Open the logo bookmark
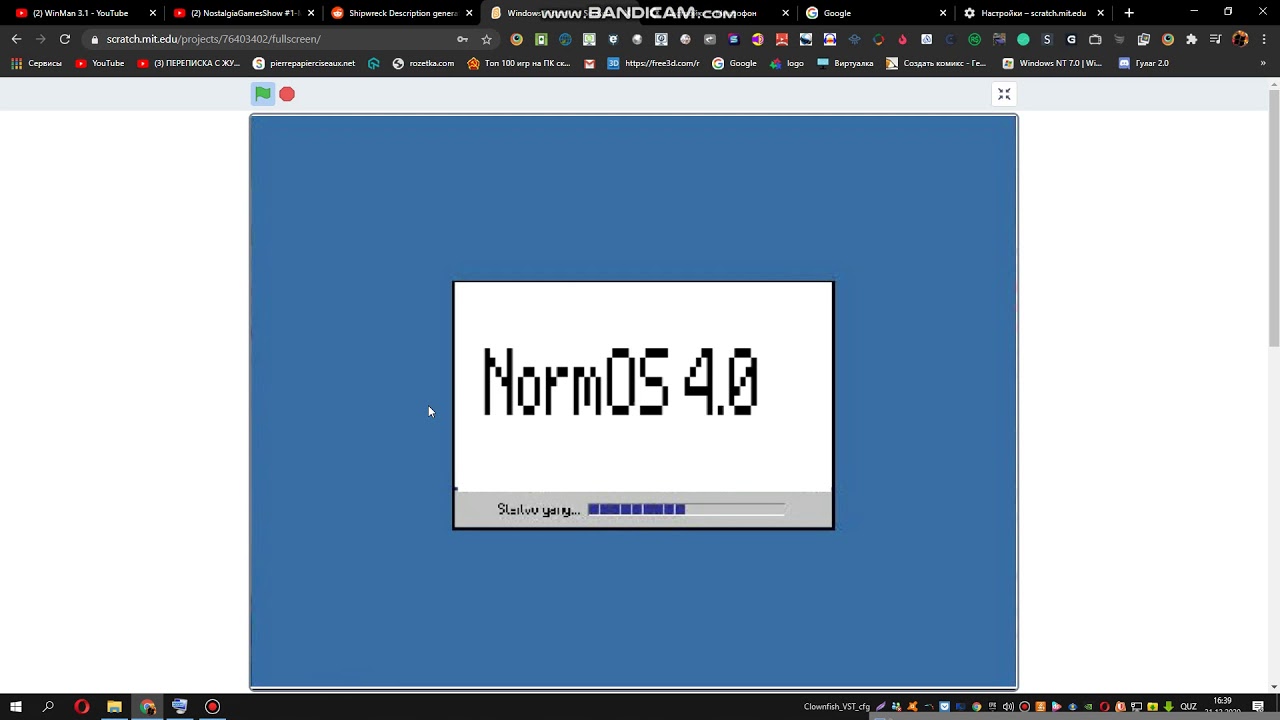The height and width of the screenshot is (720, 1280). pyautogui.click(x=786, y=63)
